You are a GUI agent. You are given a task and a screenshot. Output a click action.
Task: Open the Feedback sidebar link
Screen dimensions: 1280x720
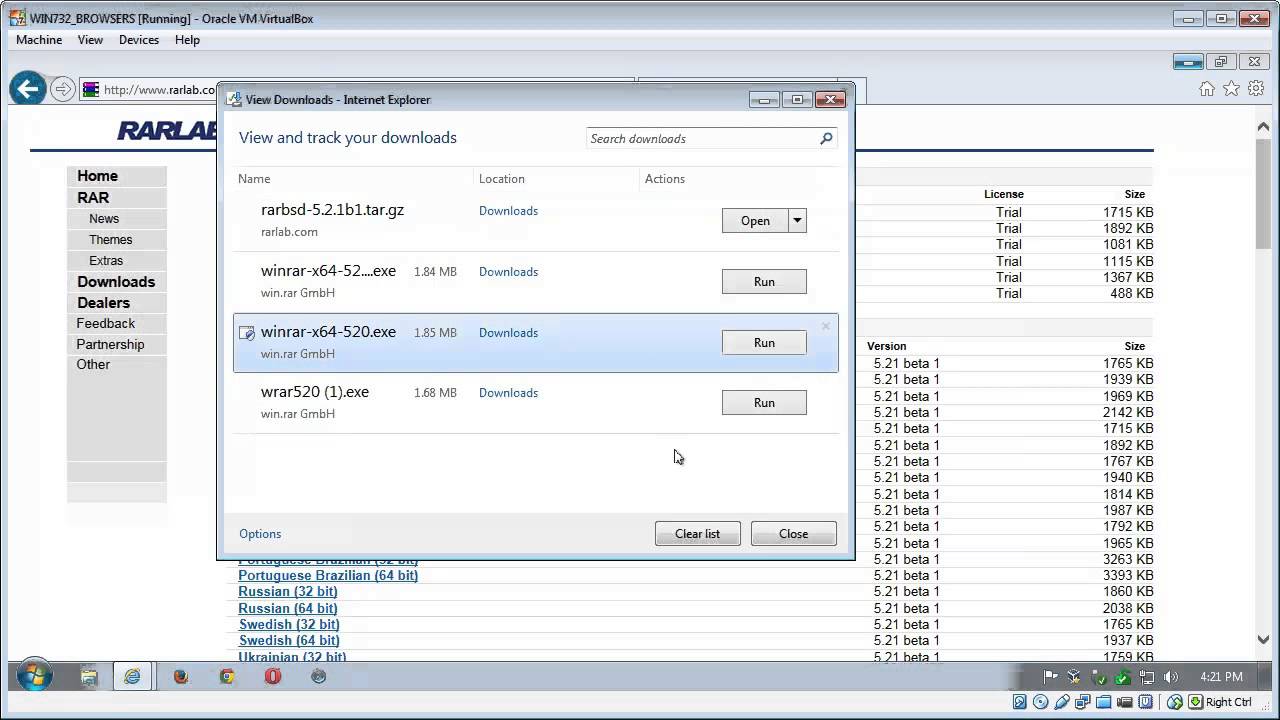tap(105, 324)
